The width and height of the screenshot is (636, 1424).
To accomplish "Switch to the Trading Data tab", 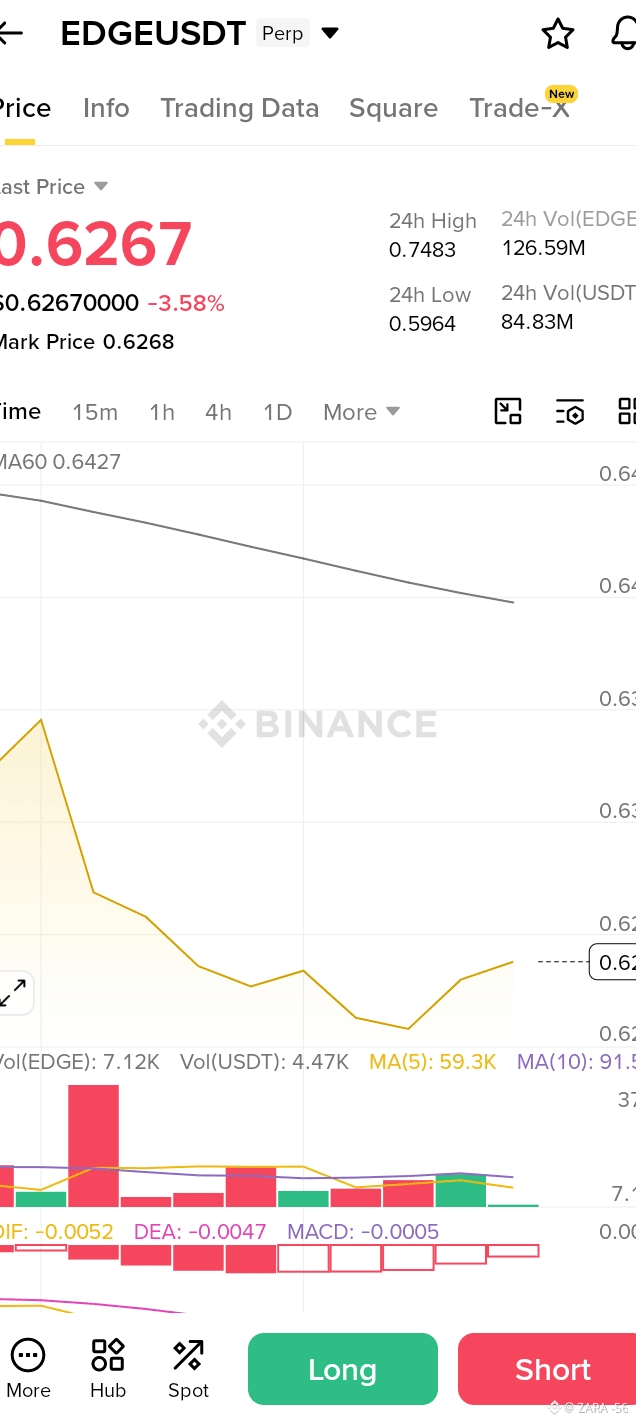I will (240, 108).
